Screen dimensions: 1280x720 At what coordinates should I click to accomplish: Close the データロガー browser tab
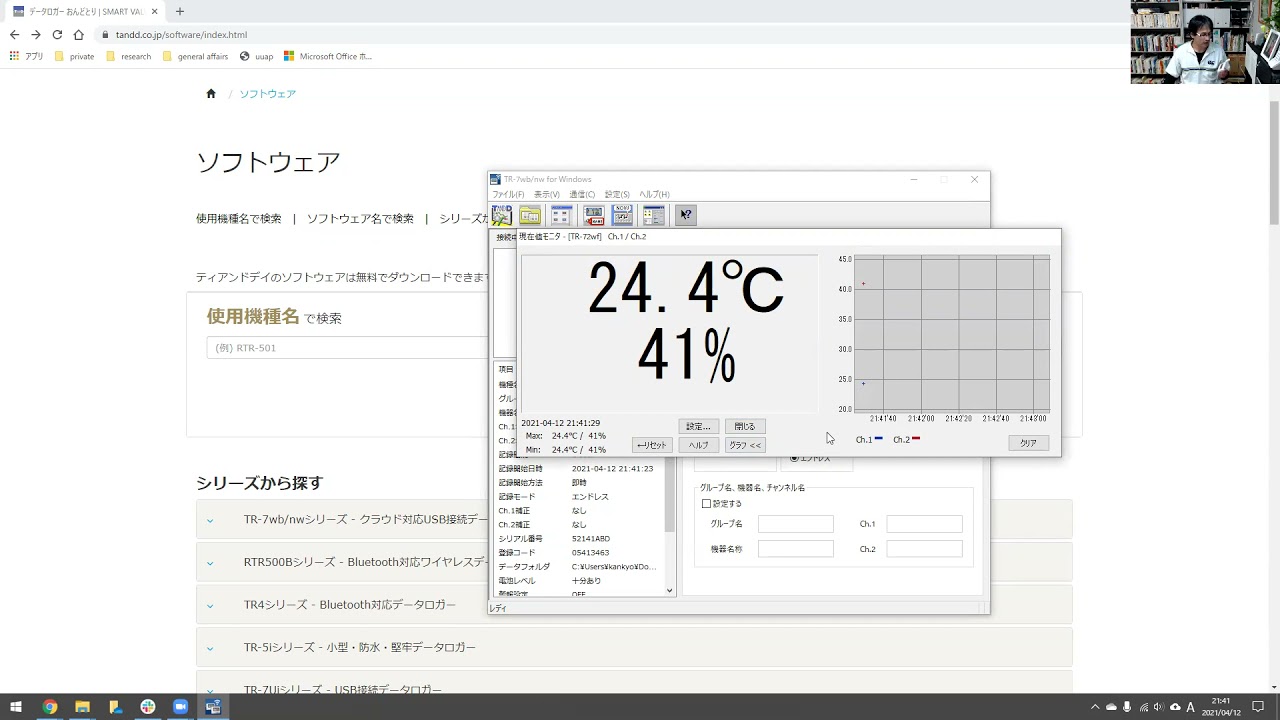point(154,11)
